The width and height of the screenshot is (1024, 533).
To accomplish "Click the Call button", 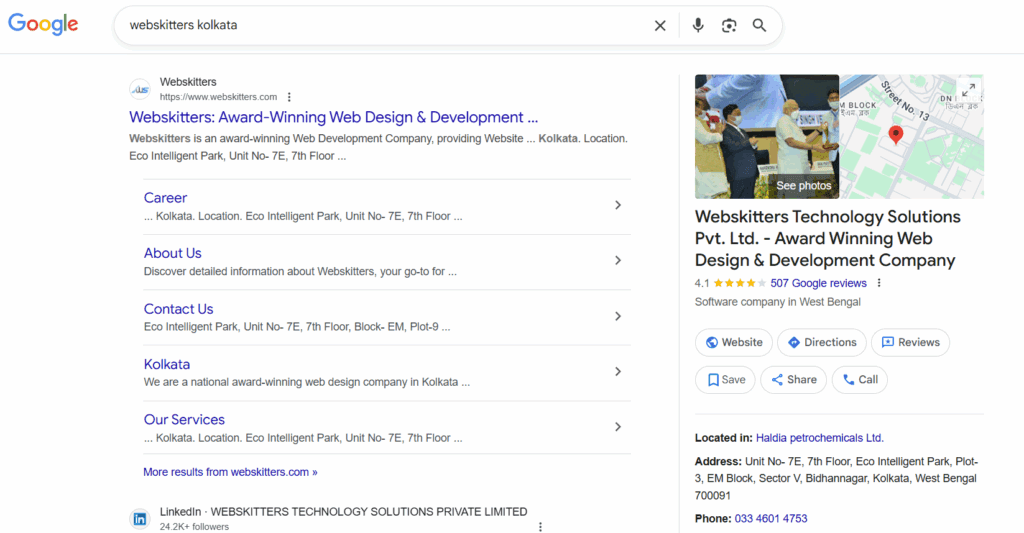I will click(859, 380).
